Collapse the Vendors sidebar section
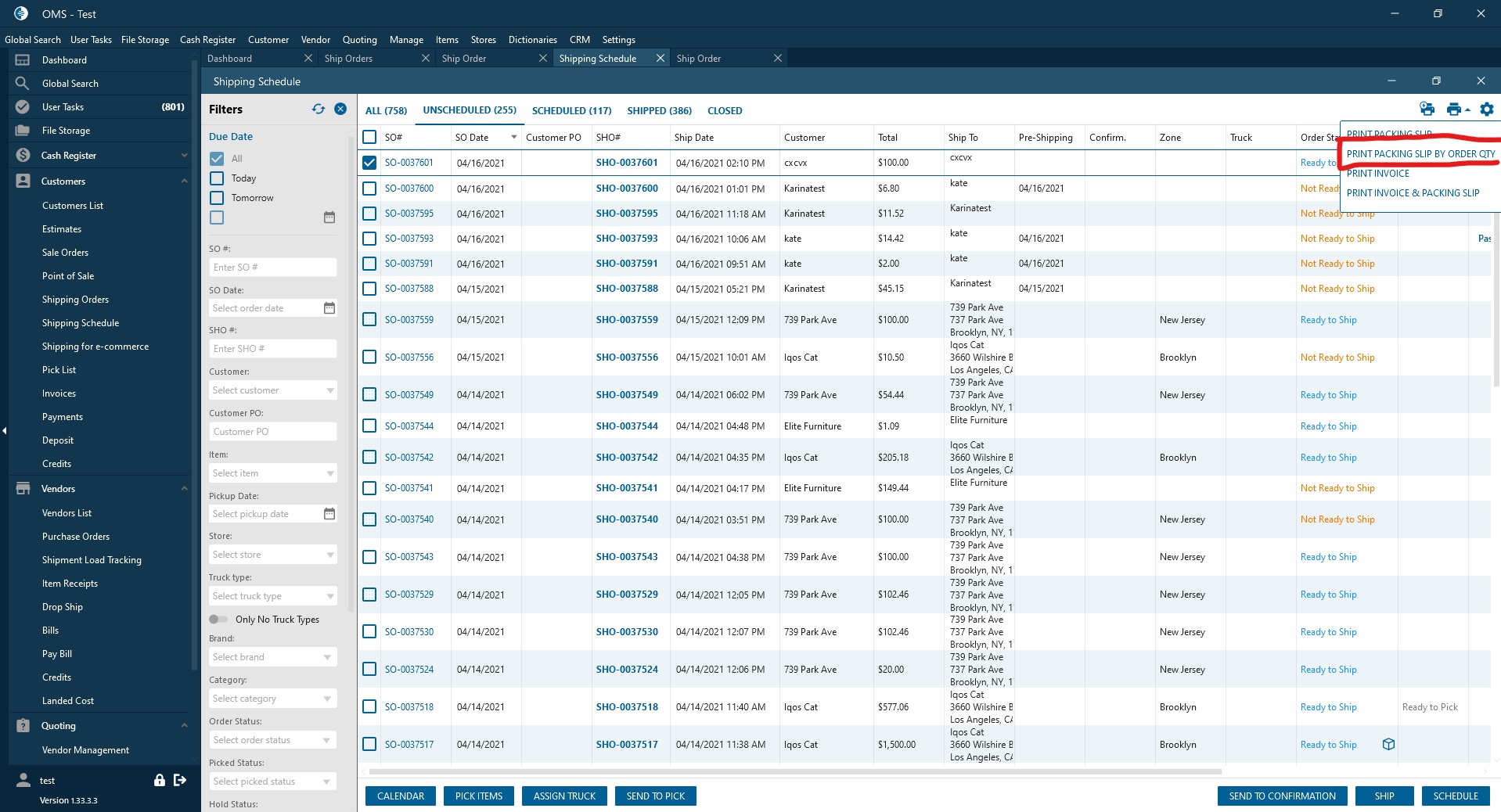This screenshot has width=1501, height=812. coord(184,489)
